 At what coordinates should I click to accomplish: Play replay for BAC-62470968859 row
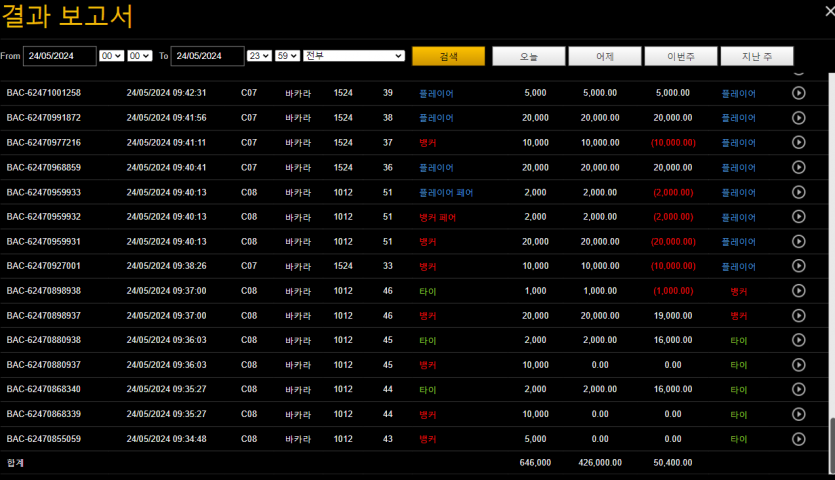(x=798, y=167)
